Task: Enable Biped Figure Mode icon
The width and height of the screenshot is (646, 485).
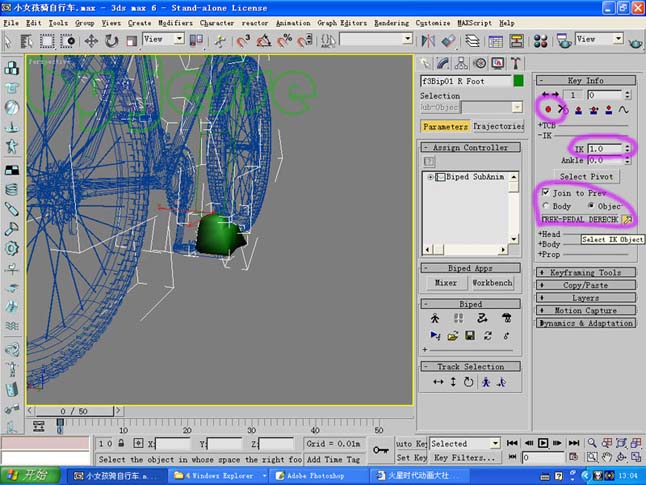Action: point(435,318)
